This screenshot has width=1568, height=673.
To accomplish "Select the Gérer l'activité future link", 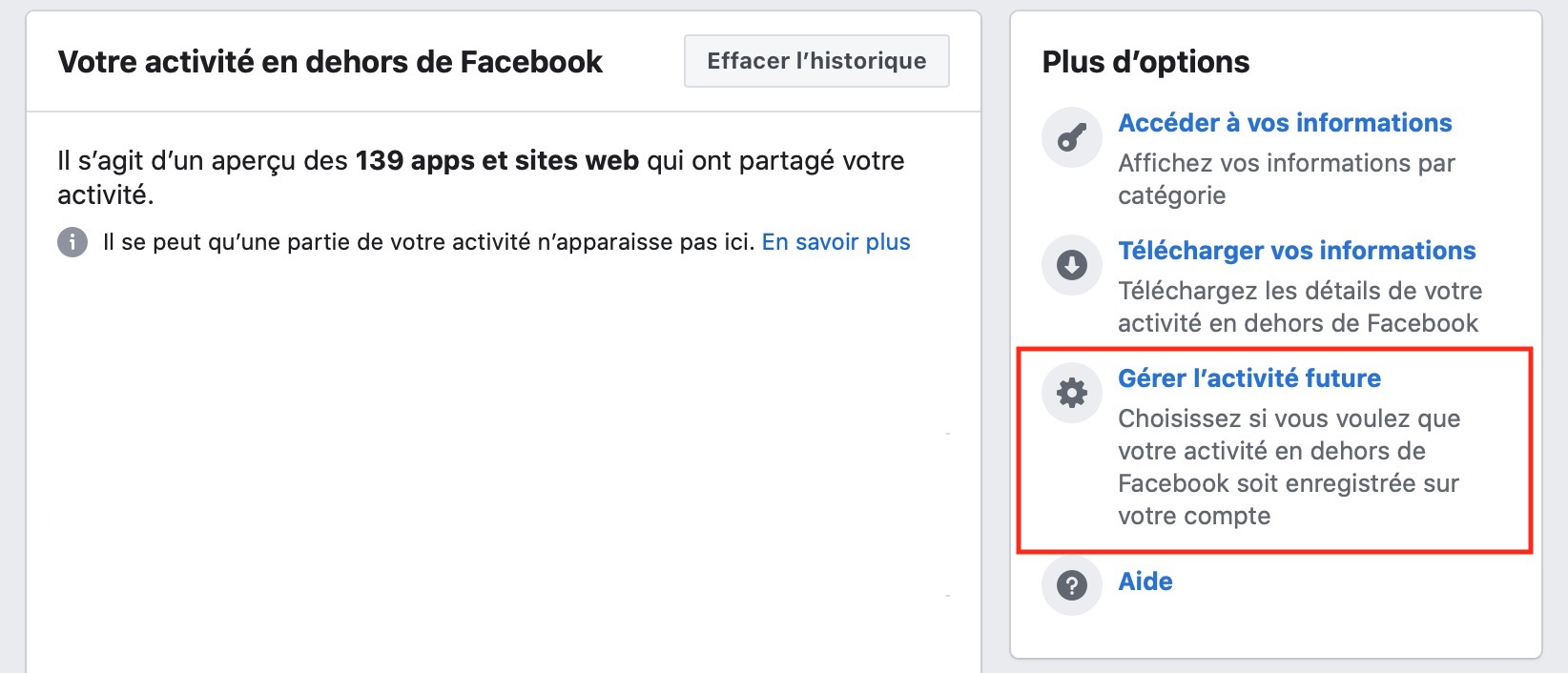I will click(1248, 377).
